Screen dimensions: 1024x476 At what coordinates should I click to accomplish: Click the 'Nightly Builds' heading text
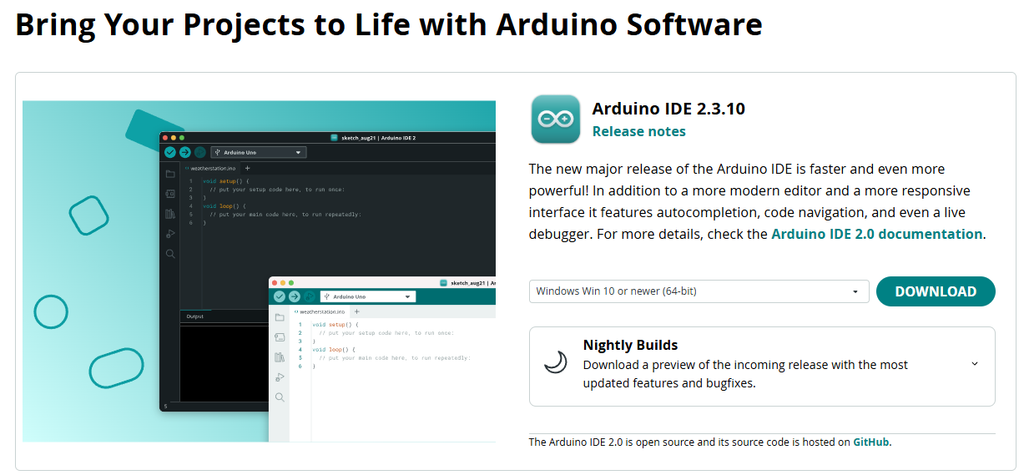click(x=630, y=345)
